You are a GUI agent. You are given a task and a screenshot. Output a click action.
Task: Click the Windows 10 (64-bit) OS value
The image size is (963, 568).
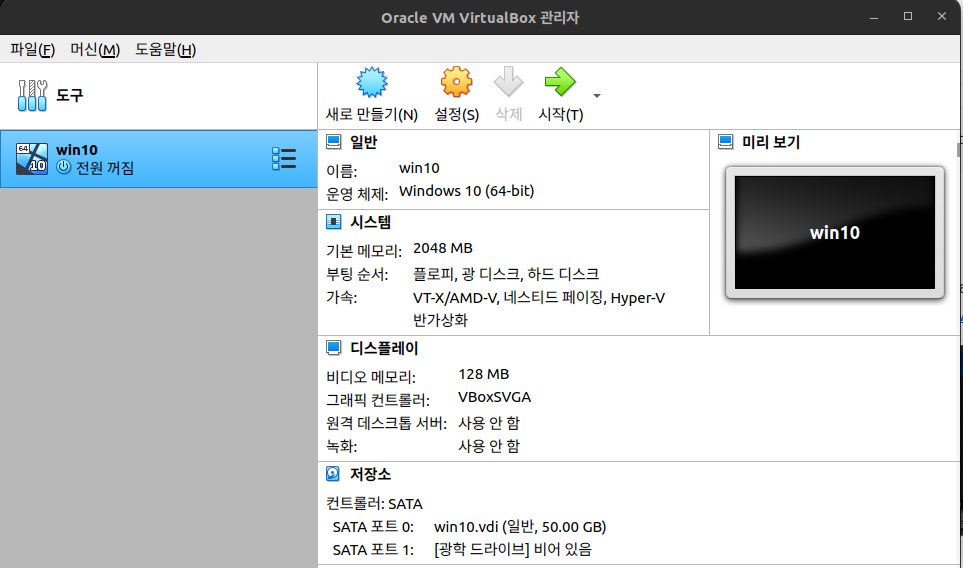pyautogui.click(x=467, y=191)
